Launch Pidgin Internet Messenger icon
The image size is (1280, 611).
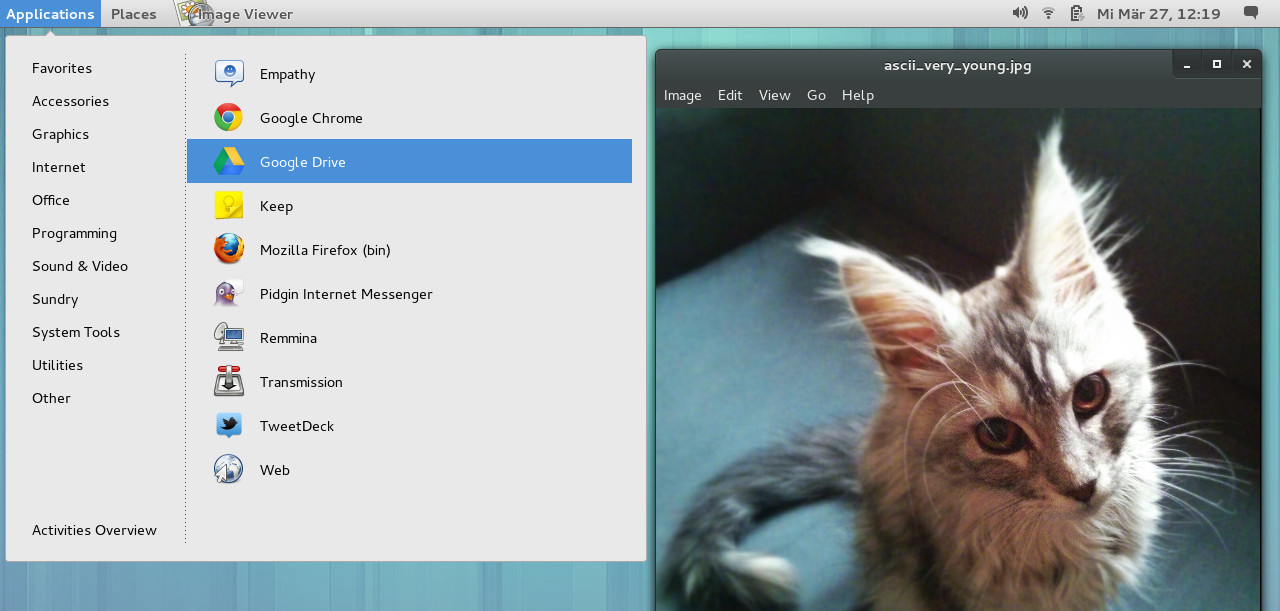pyautogui.click(x=229, y=294)
